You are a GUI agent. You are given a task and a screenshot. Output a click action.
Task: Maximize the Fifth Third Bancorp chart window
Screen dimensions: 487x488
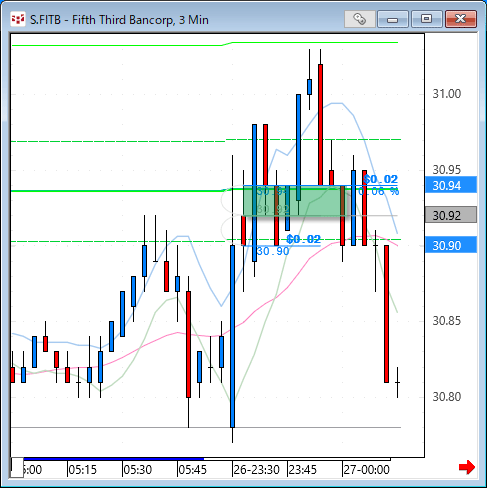426,19
